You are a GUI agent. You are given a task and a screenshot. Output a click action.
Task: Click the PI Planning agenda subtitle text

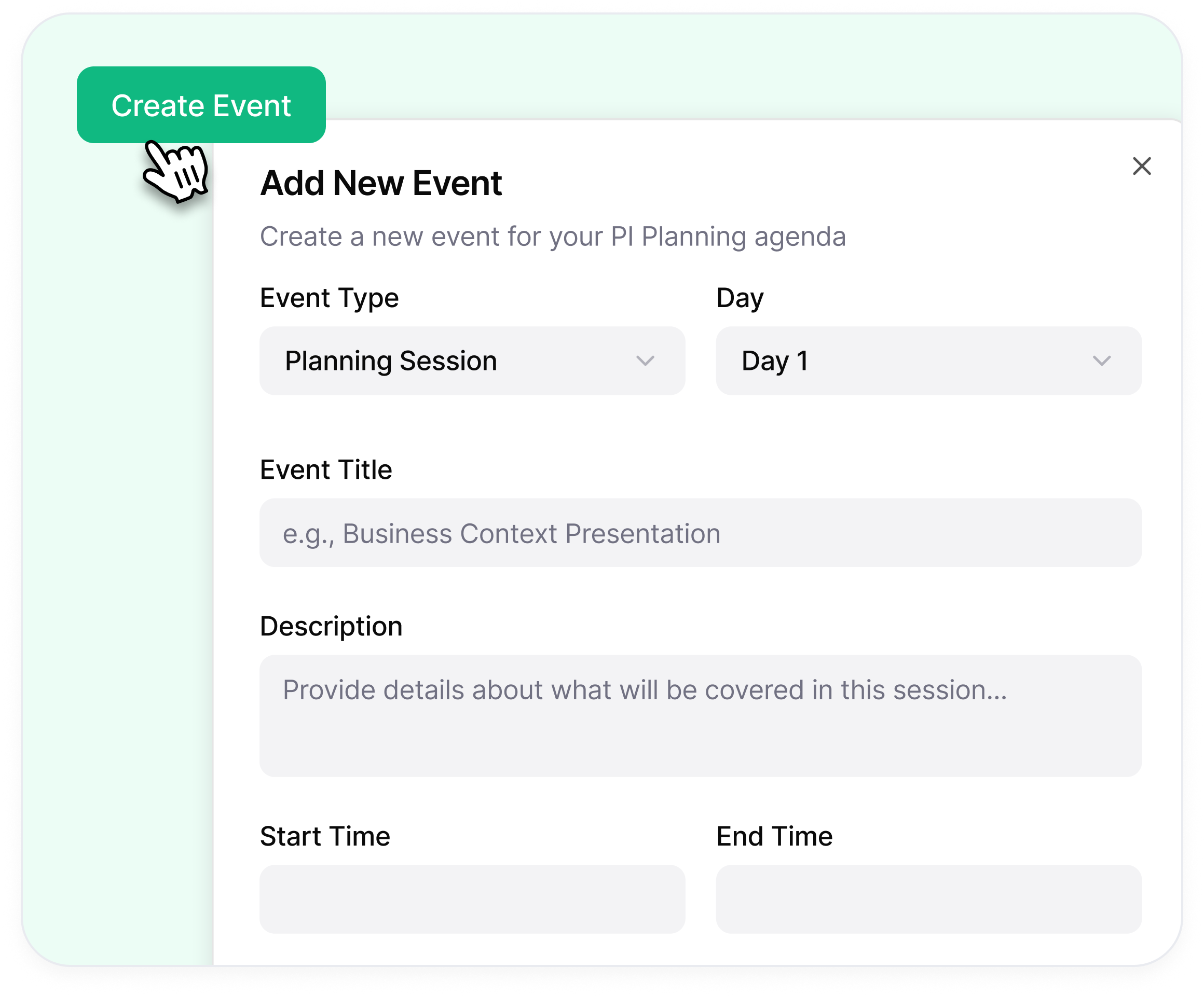pos(553,237)
